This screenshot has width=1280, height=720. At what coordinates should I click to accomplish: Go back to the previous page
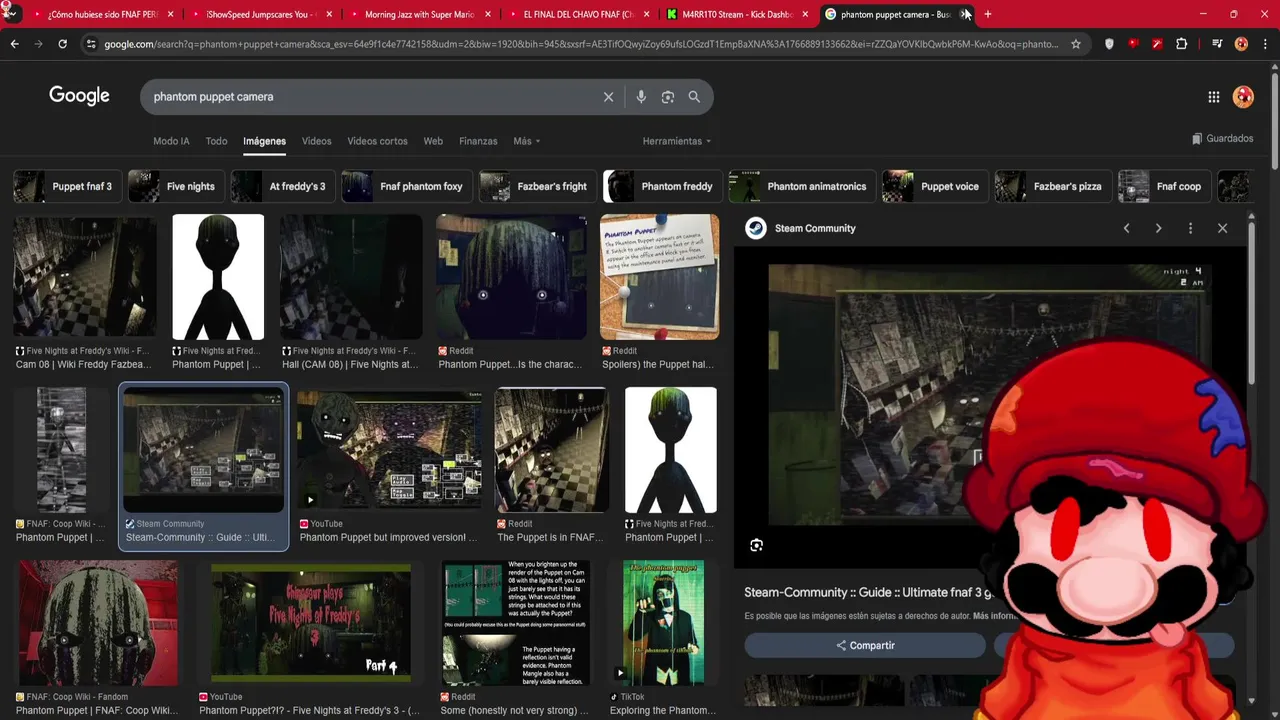14,44
